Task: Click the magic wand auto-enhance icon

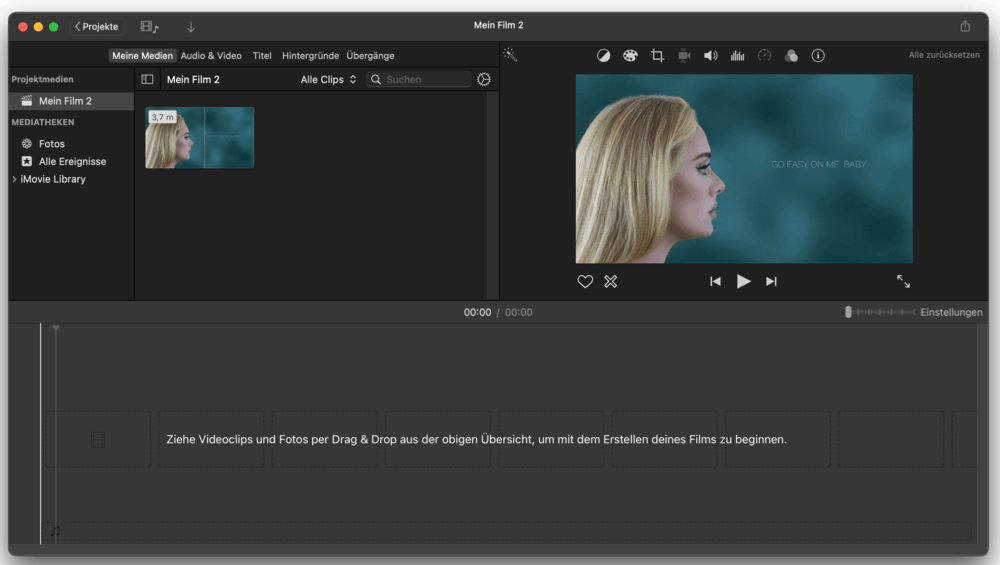Action: click(x=510, y=56)
